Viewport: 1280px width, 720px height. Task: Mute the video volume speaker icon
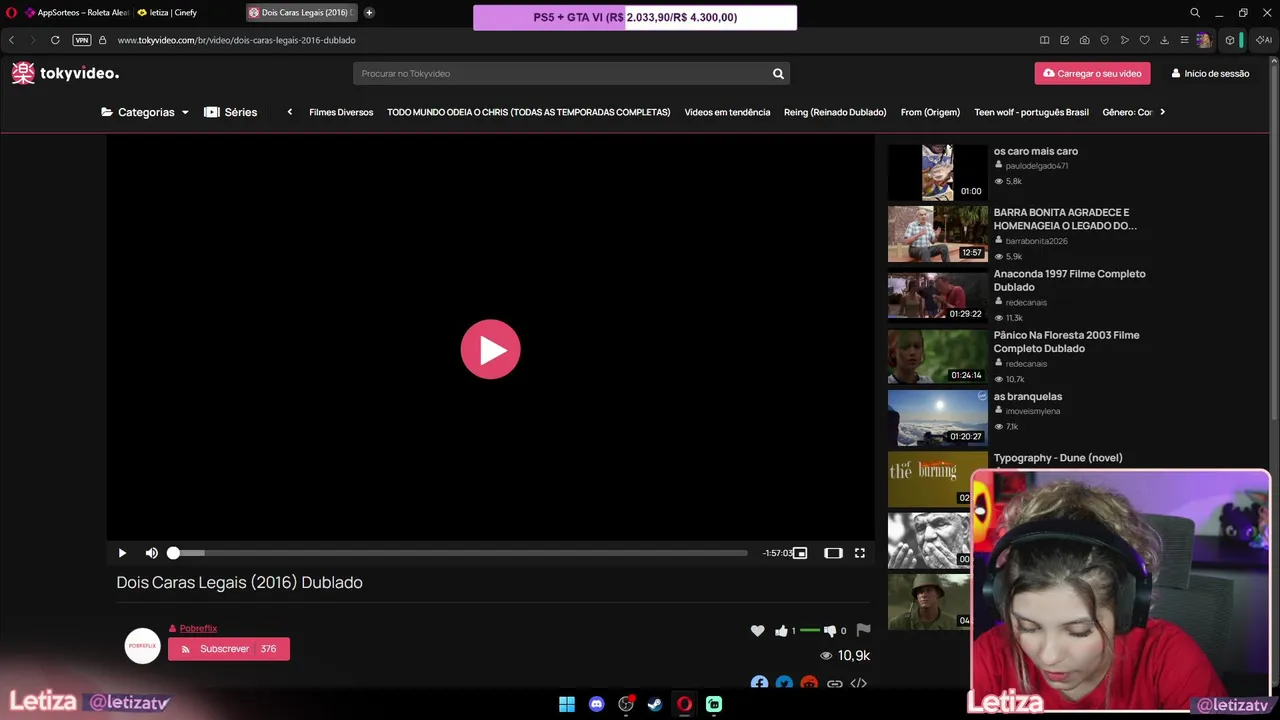pyautogui.click(x=151, y=553)
